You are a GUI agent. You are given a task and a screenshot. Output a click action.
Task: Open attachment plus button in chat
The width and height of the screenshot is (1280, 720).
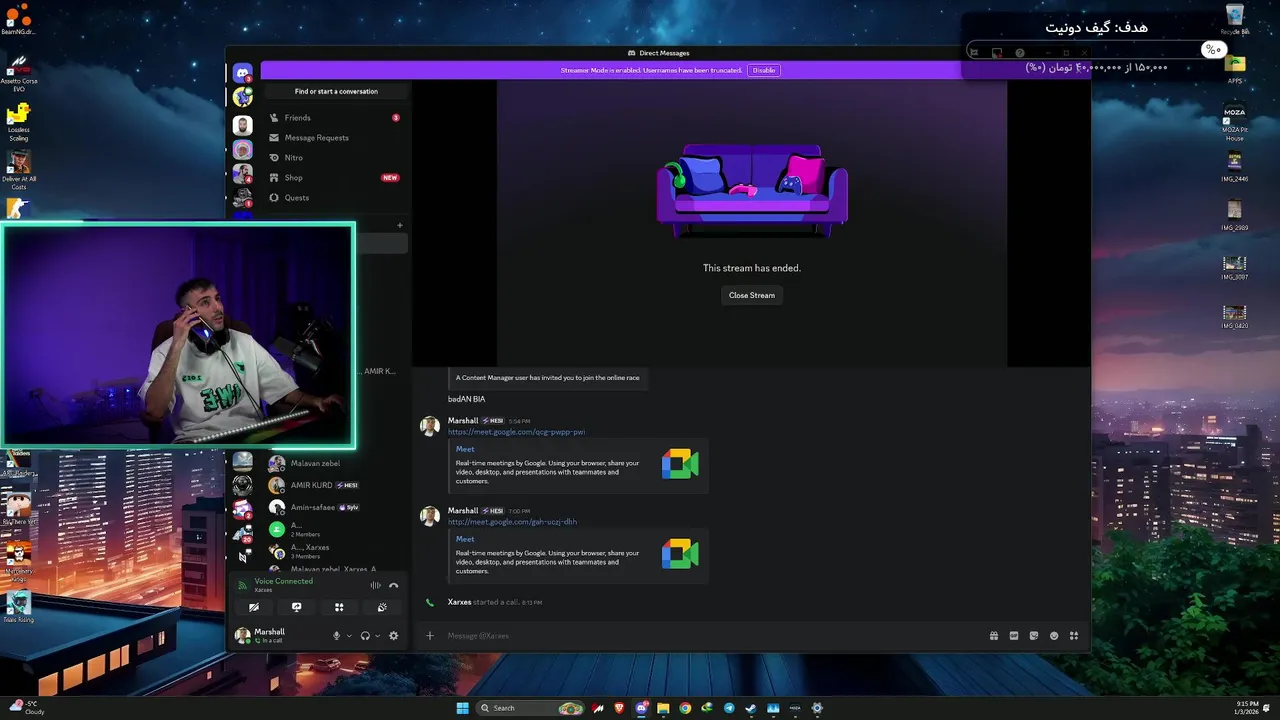[x=430, y=636]
